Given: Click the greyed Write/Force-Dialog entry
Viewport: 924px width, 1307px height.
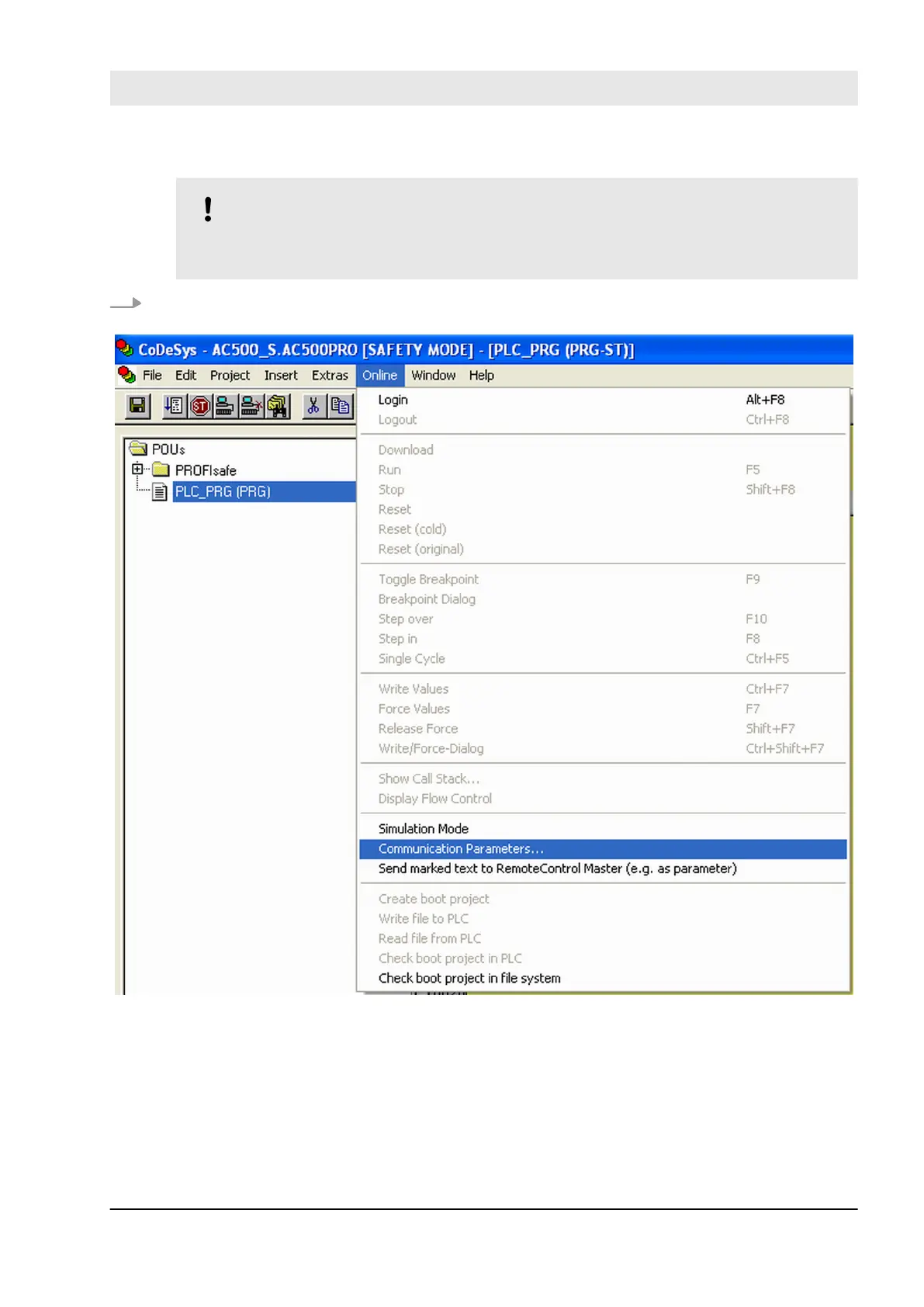Looking at the screenshot, I should click(x=603, y=749).
